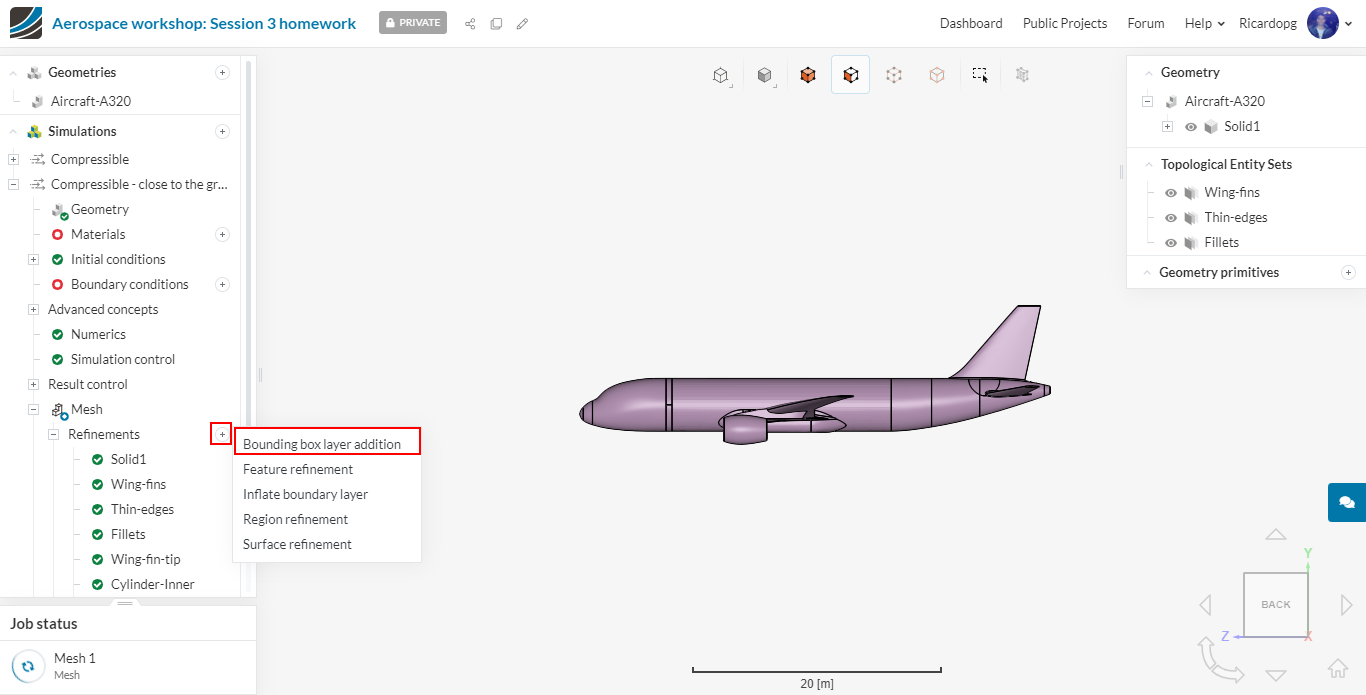Expand the Result control node
Image resolution: width=1366 pixels, height=695 pixels.
[x=33, y=384]
